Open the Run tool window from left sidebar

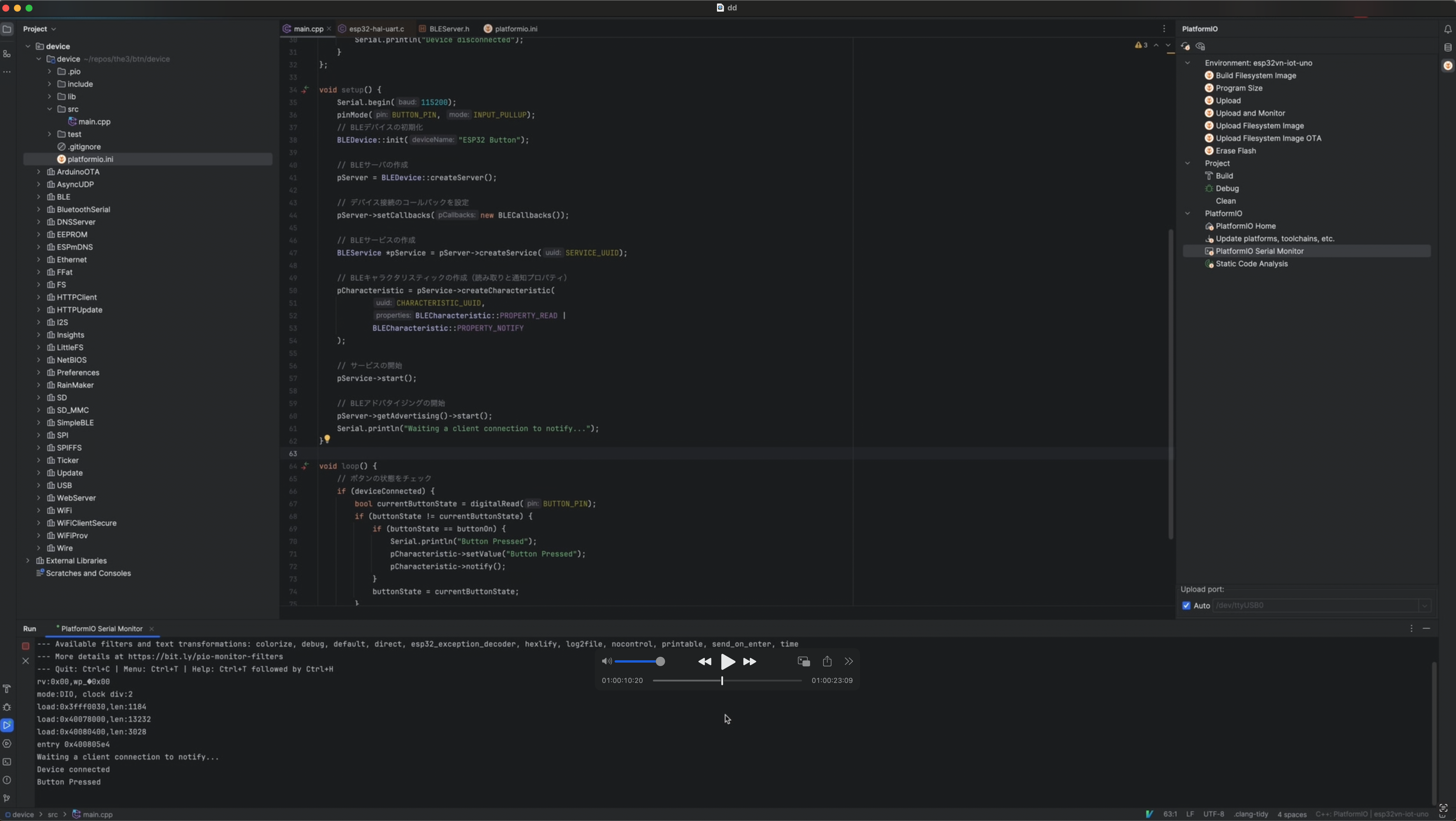click(7, 726)
